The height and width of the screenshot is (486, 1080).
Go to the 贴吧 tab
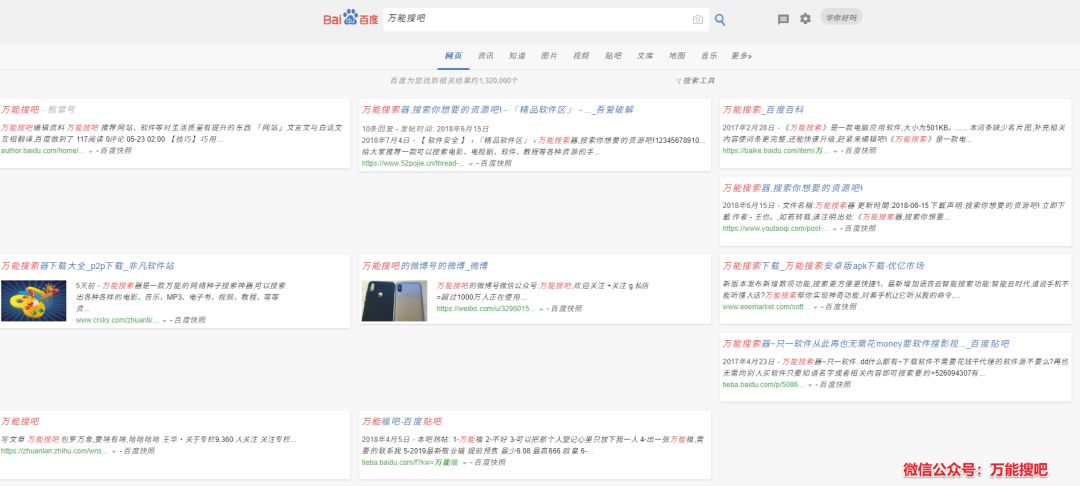click(613, 56)
